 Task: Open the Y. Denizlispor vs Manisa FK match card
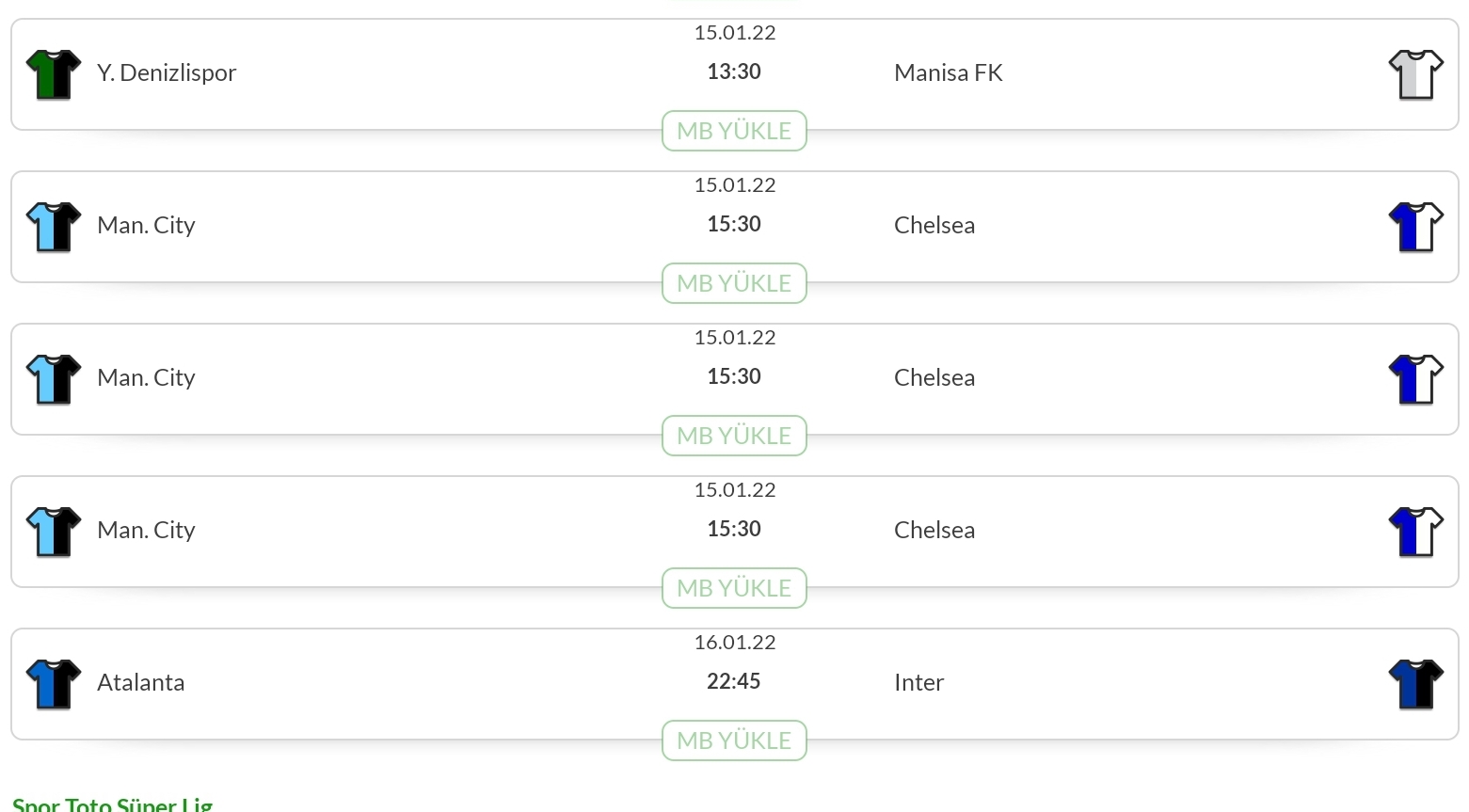coord(735,74)
